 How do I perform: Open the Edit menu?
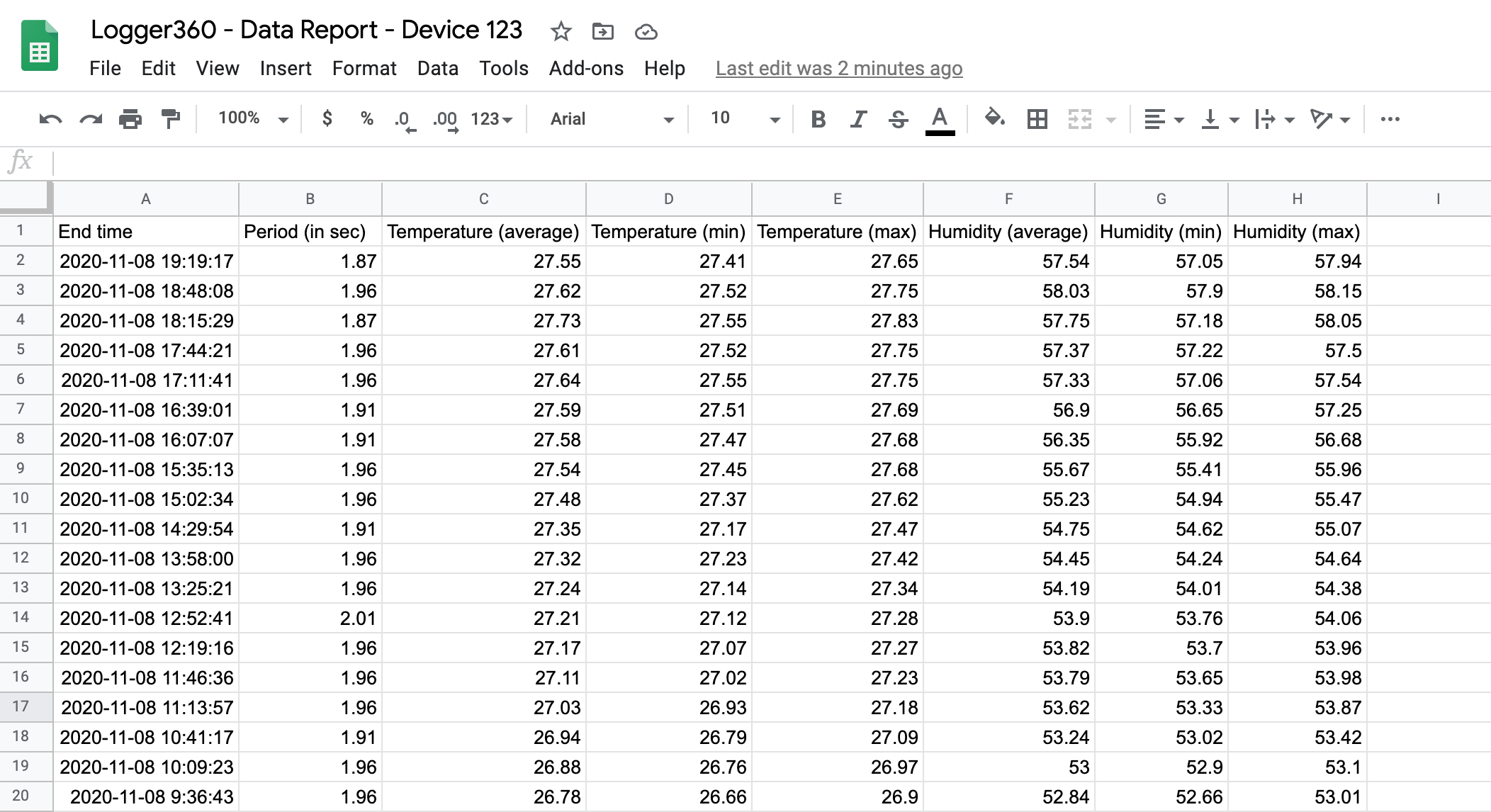click(x=158, y=68)
